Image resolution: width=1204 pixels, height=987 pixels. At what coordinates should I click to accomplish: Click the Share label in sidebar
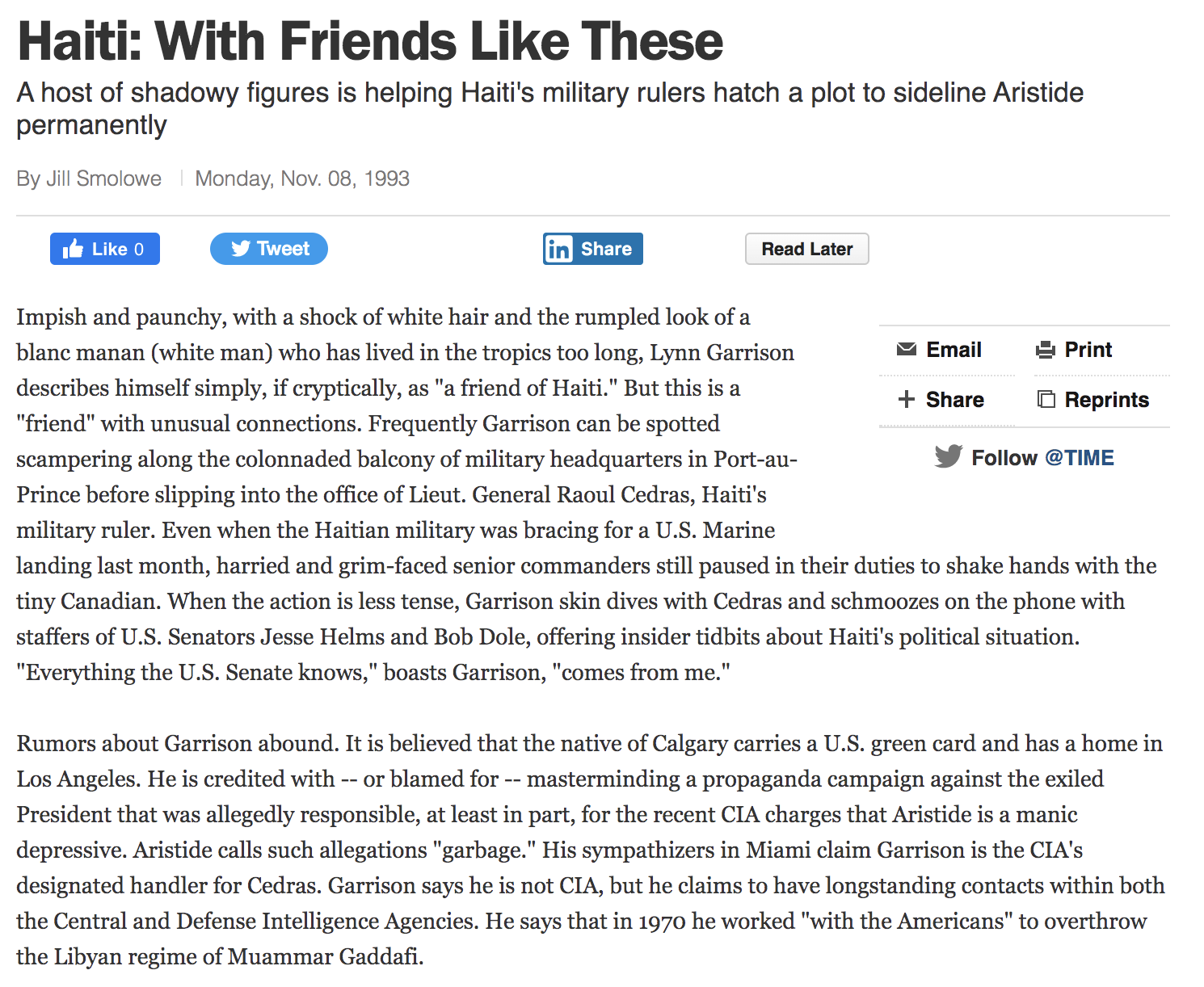coord(954,400)
